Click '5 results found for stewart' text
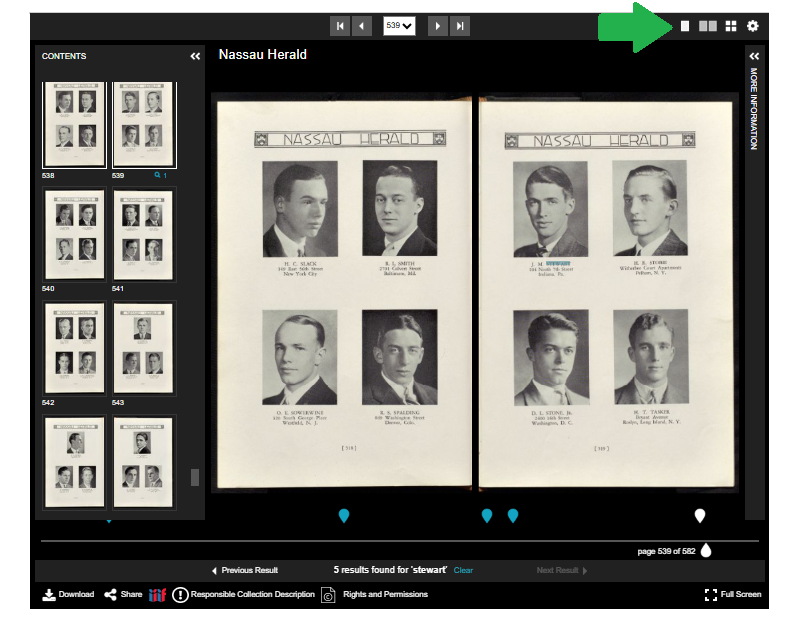Image resolution: width=798 pixels, height=618 pixels. tap(390, 570)
